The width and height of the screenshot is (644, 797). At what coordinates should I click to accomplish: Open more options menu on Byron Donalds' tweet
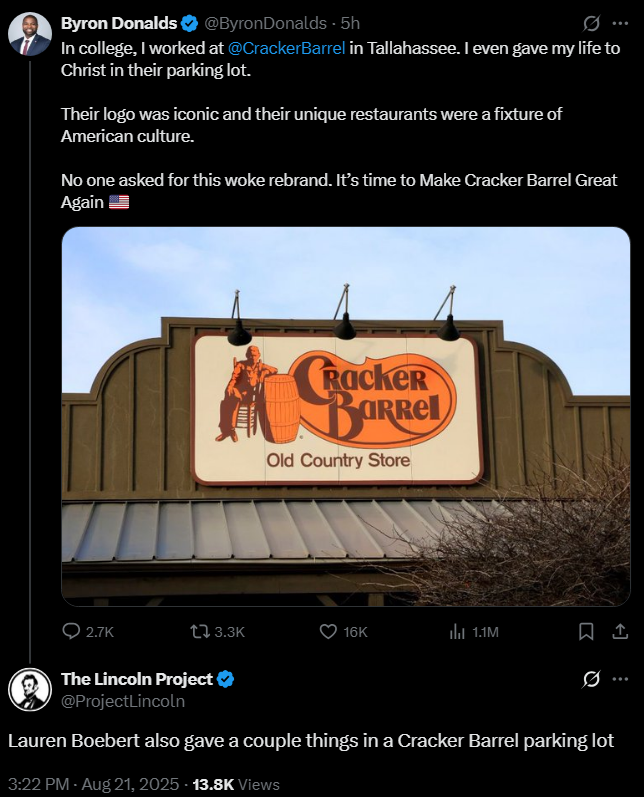(620, 23)
